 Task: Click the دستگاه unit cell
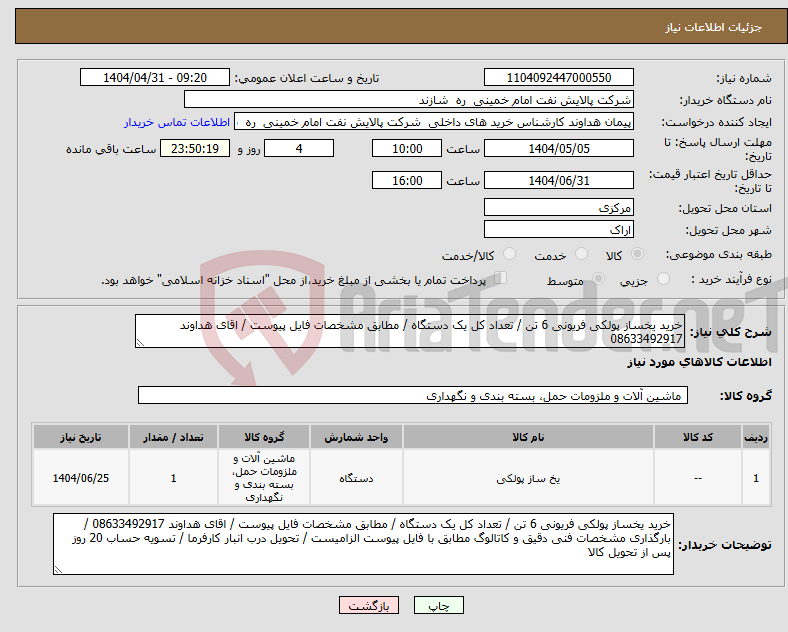356,478
